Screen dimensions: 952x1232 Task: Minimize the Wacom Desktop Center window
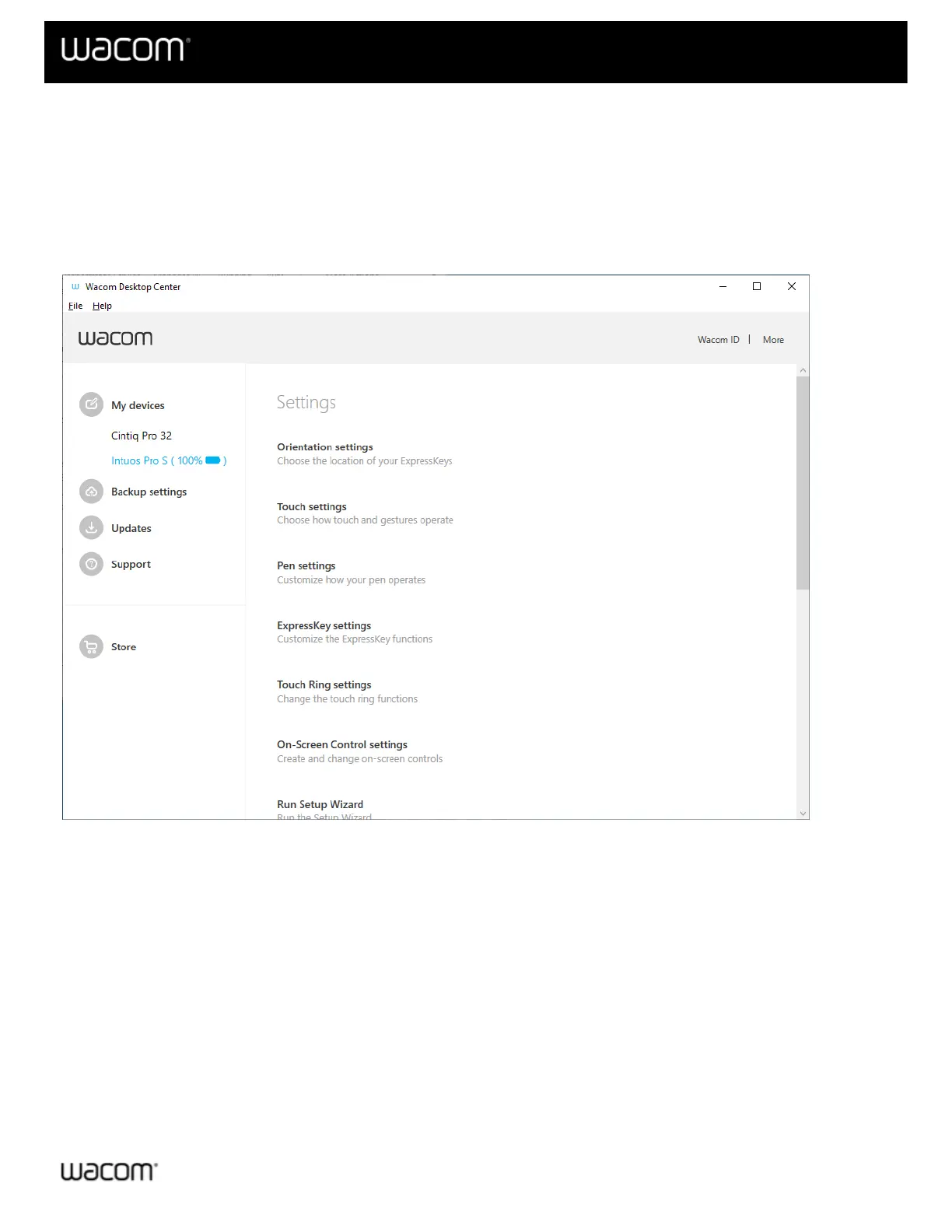723,286
